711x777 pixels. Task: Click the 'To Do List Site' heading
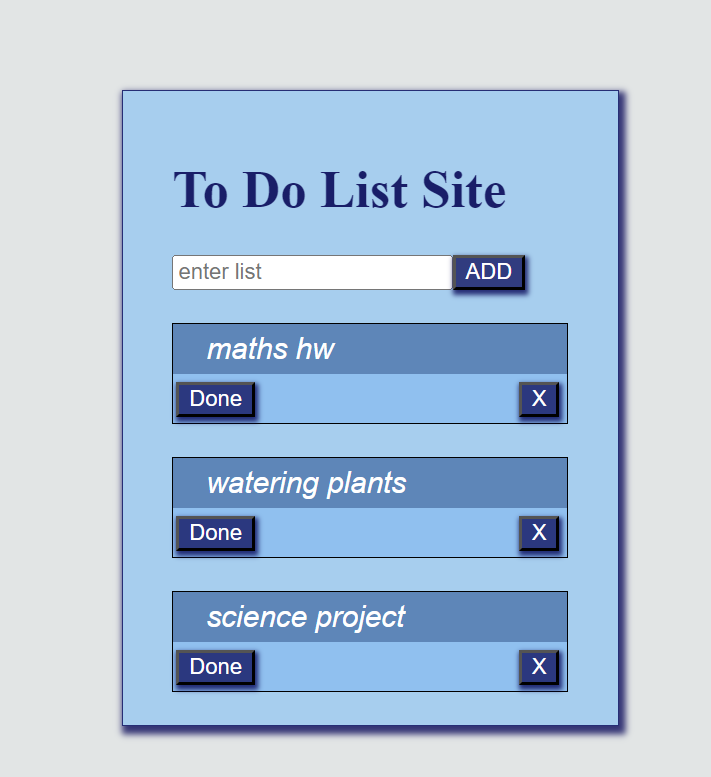[x=339, y=189]
